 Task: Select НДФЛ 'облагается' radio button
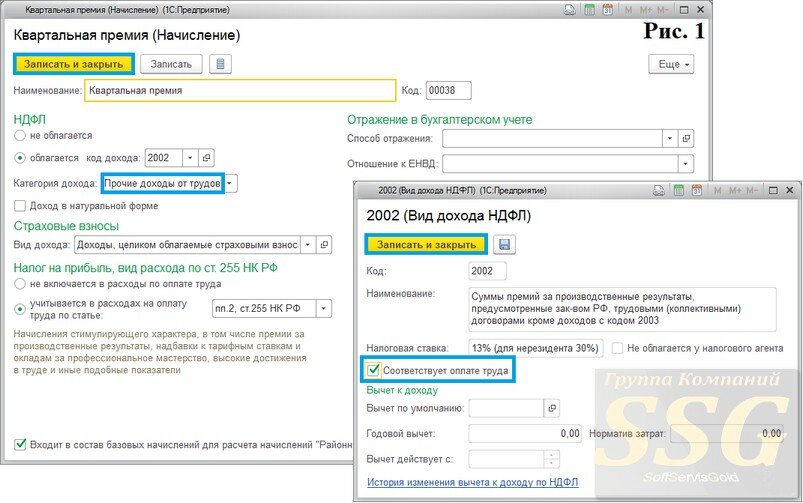pyautogui.click(x=19, y=158)
